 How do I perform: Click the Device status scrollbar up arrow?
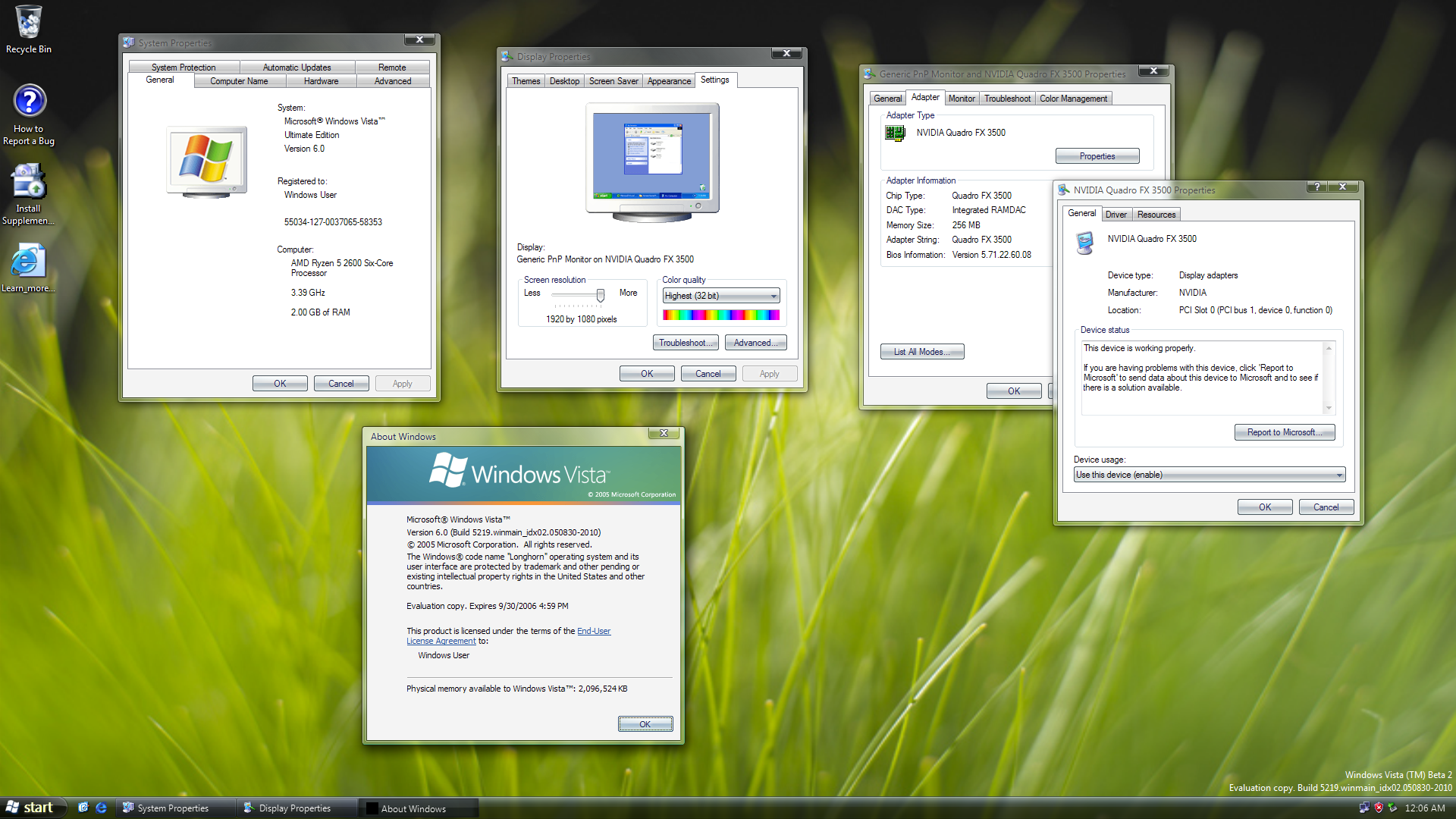1329,348
